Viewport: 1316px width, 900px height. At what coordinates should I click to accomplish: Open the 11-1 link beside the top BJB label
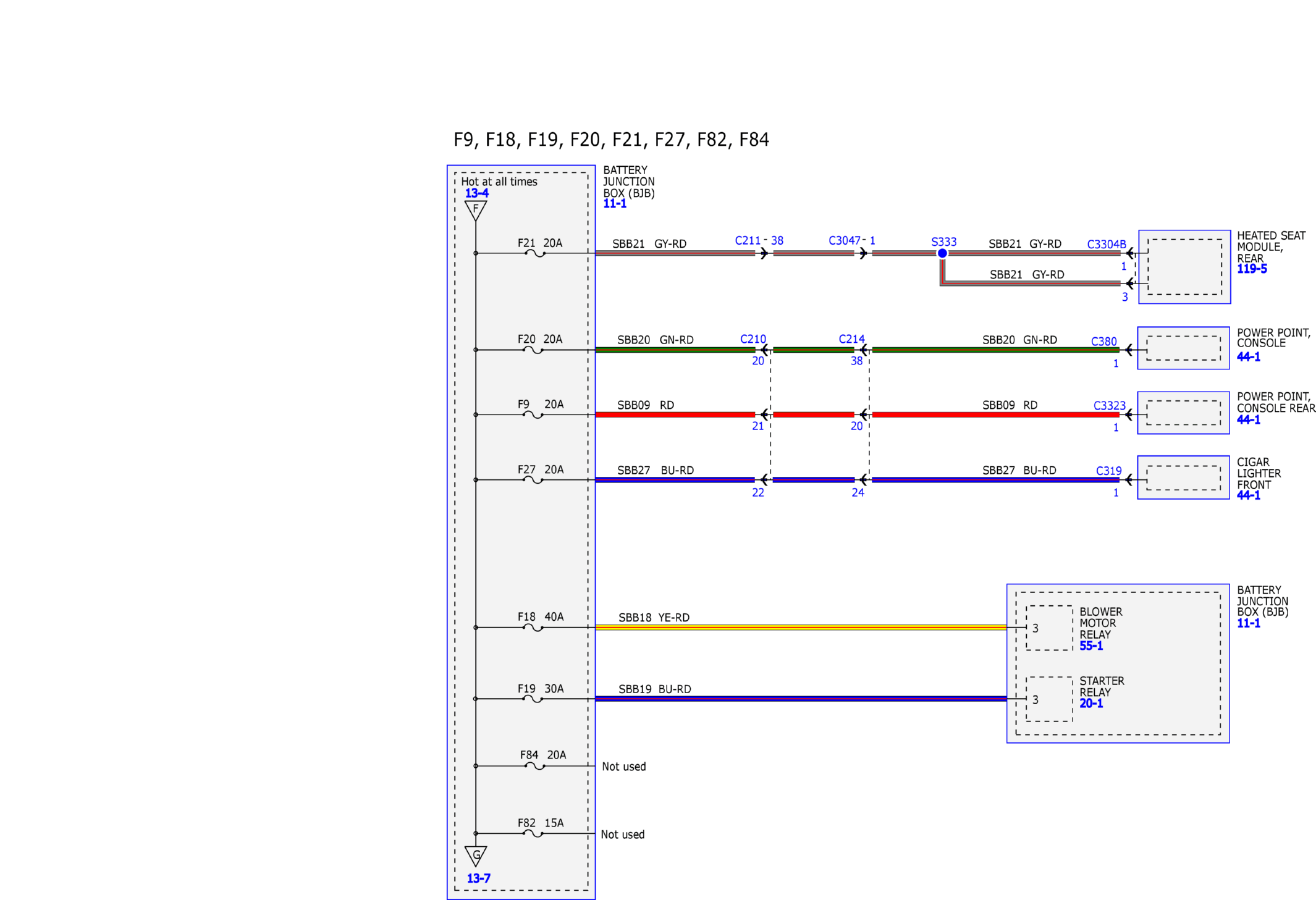click(615, 204)
